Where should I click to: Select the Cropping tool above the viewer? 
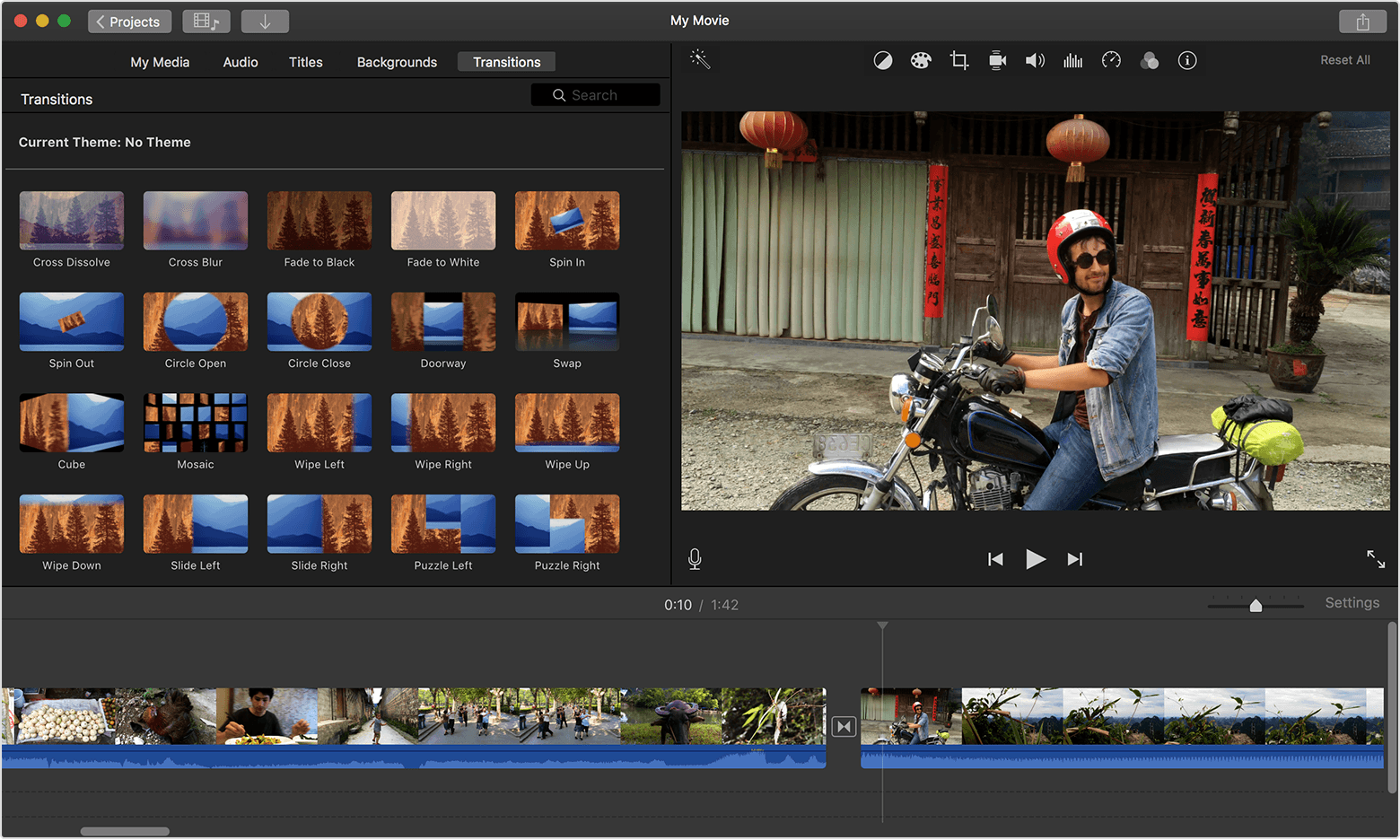(x=958, y=60)
